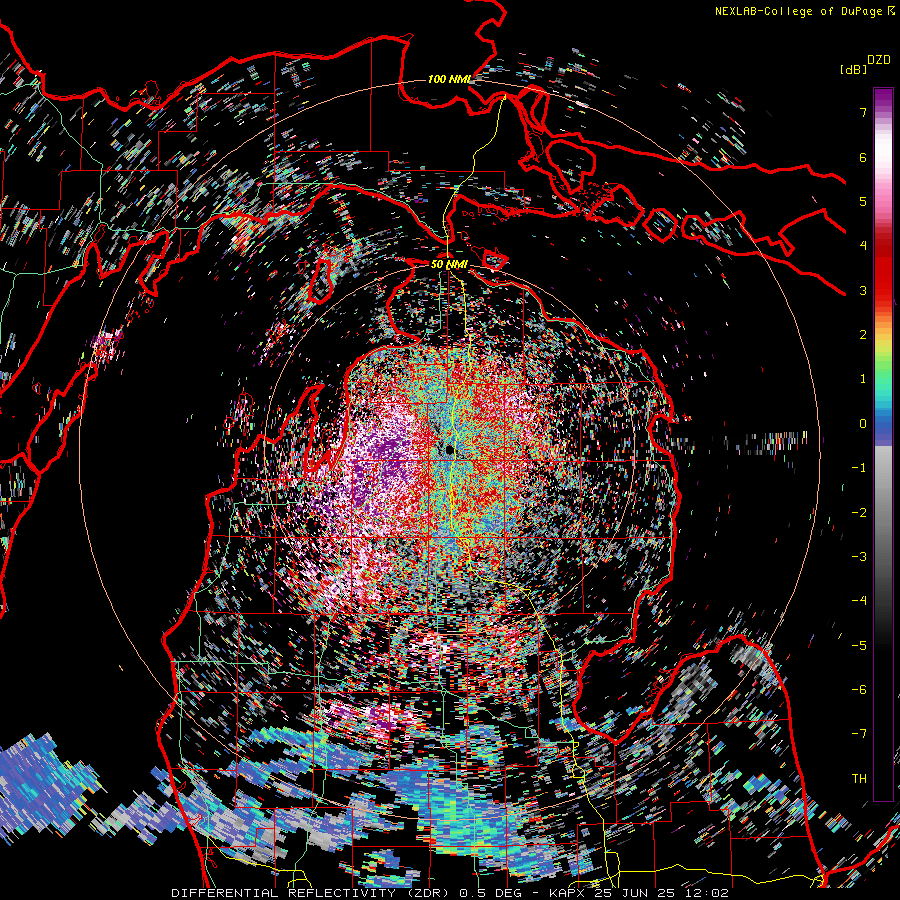Image resolution: width=900 pixels, height=900 pixels.
Task: Click the DZD legend title
Action: [879, 60]
